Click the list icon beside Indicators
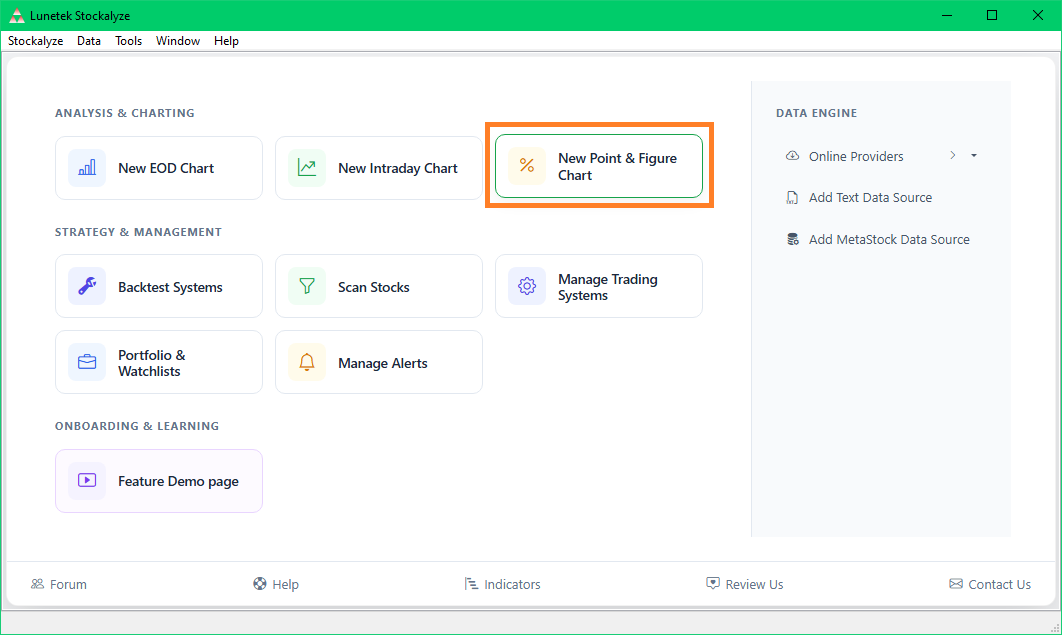 [x=471, y=584]
